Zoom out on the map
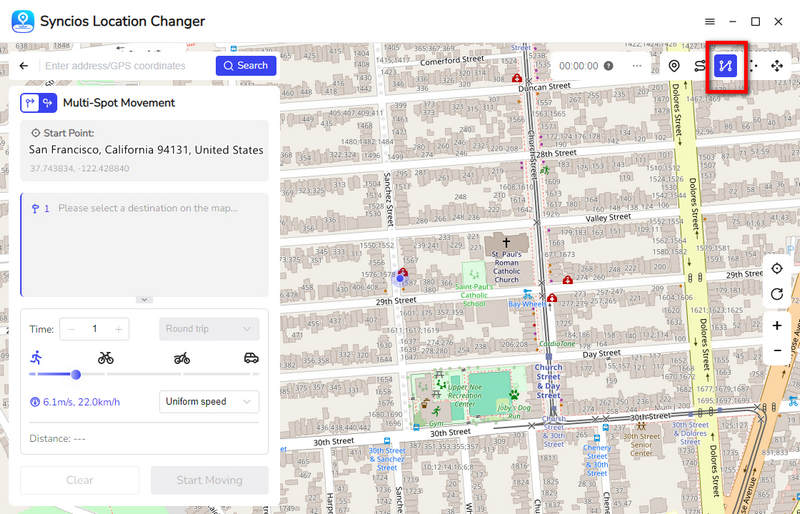The height and width of the screenshot is (514, 800). (777, 351)
